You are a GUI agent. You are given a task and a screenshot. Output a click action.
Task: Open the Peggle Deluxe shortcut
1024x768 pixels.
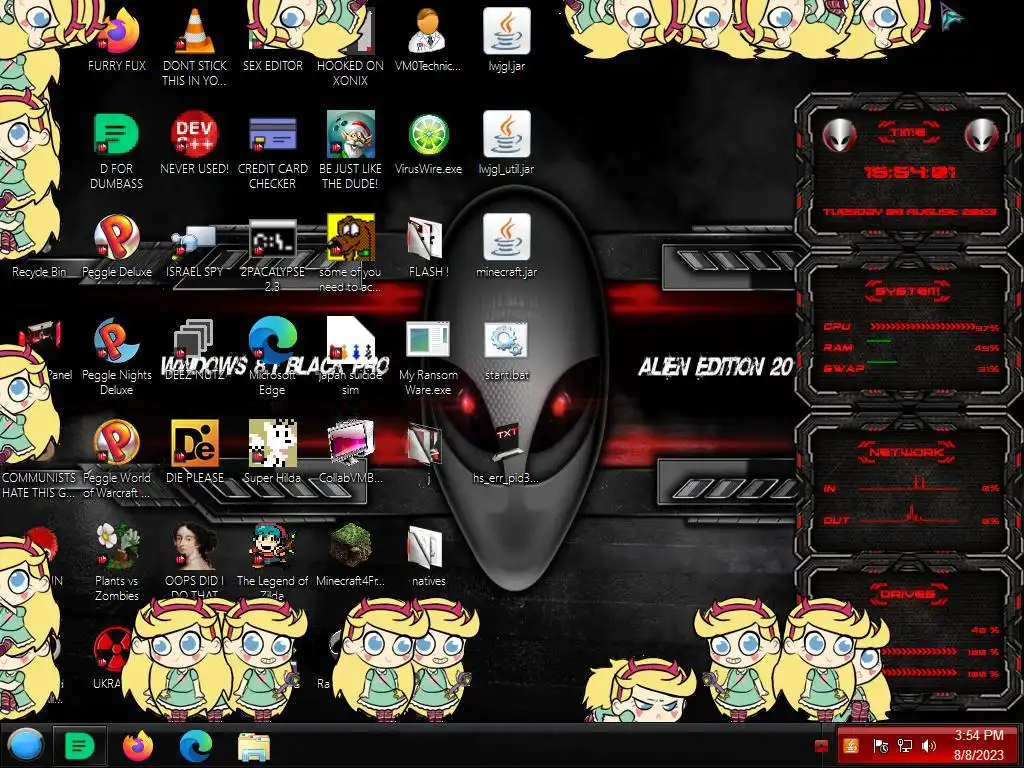(116, 237)
